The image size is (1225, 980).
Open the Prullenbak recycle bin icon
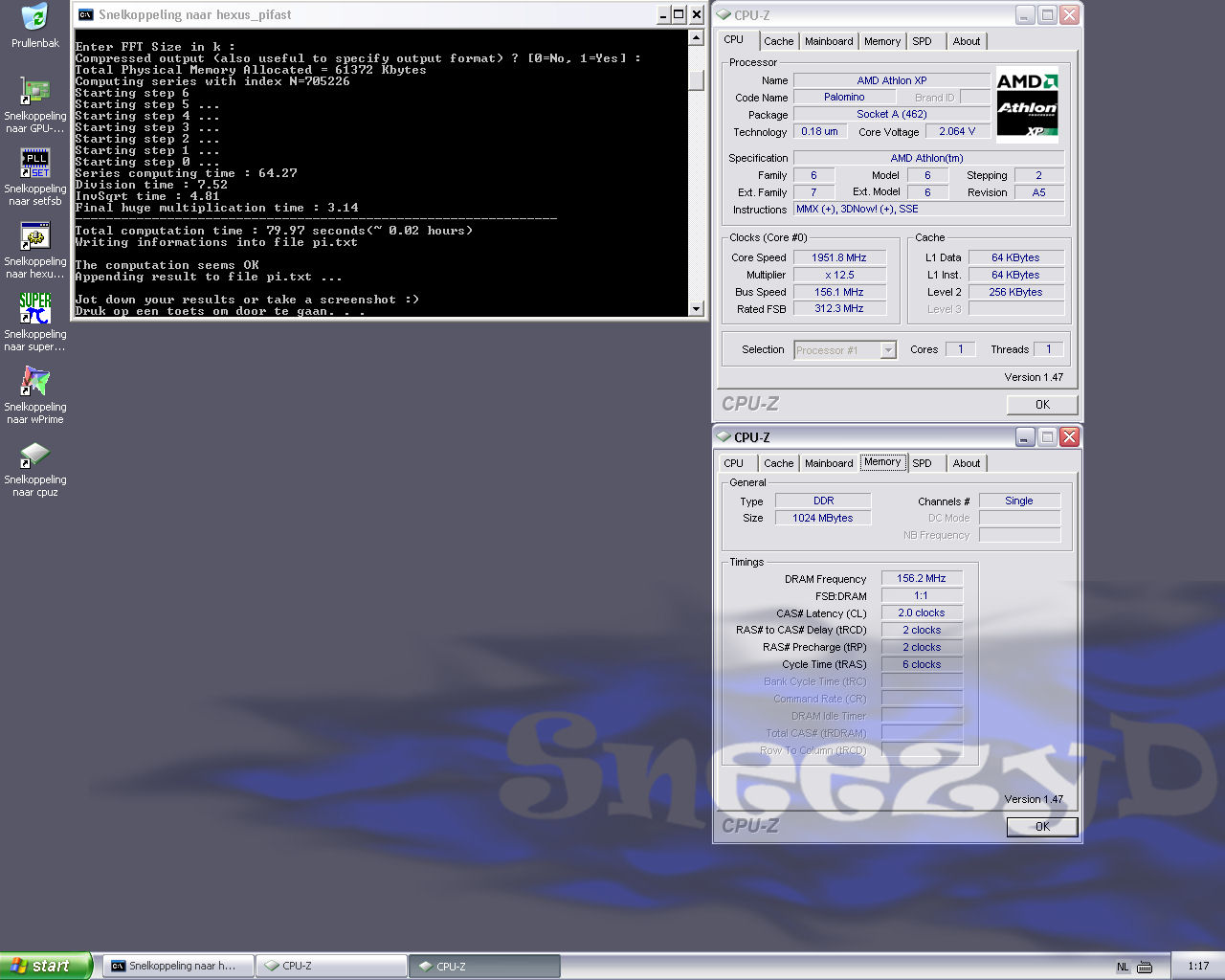(x=34, y=17)
